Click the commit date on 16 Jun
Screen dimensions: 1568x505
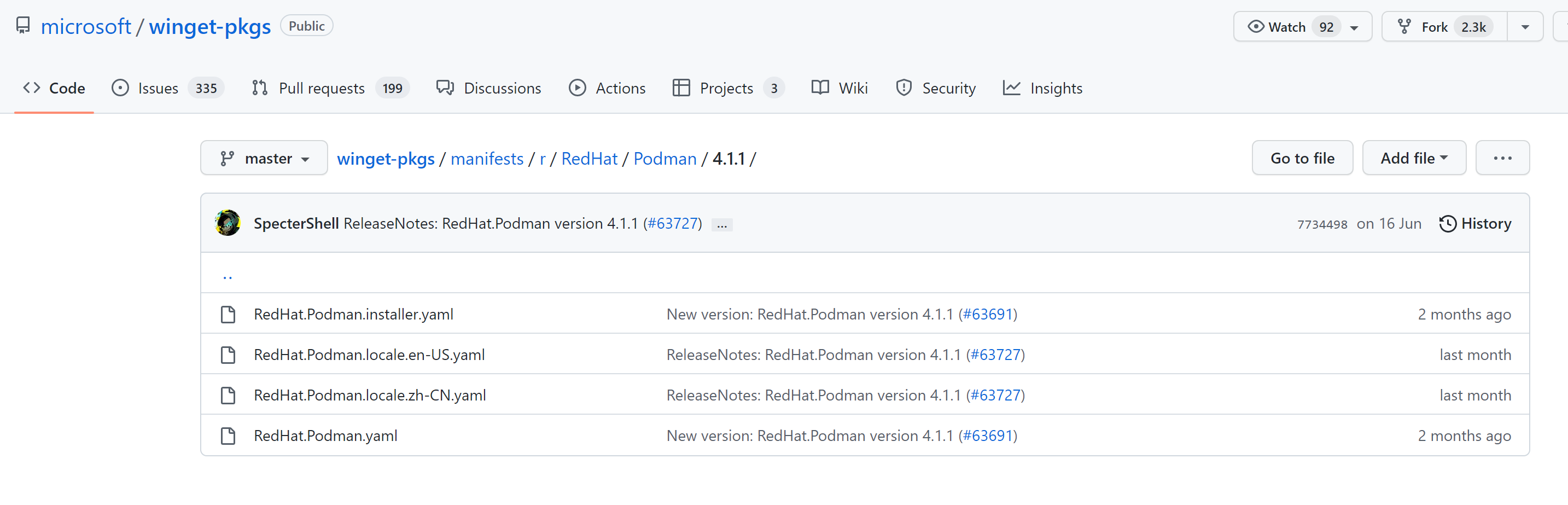click(x=1389, y=224)
